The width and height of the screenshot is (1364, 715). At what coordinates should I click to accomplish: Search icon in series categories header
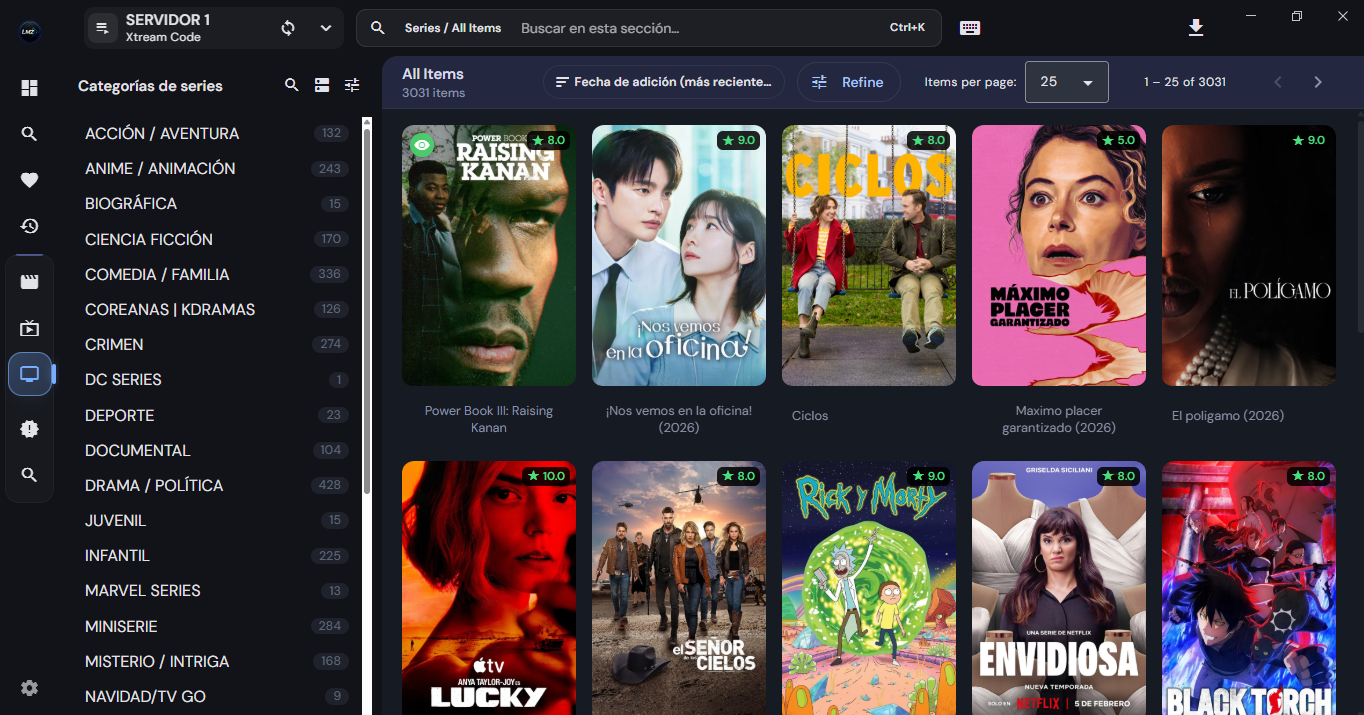click(x=292, y=85)
